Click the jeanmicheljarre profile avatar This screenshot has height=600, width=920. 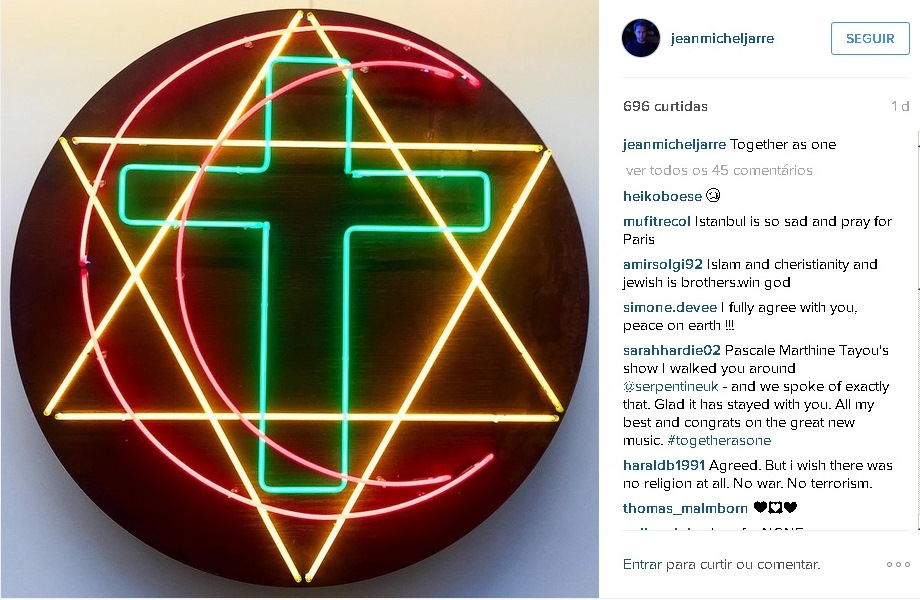click(x=641, y=38)
